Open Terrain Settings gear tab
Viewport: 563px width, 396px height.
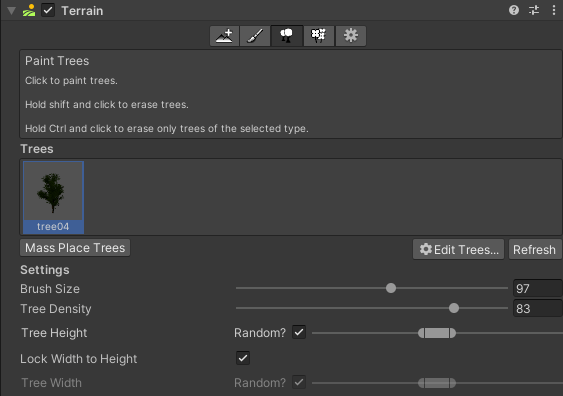click(351, 36)
